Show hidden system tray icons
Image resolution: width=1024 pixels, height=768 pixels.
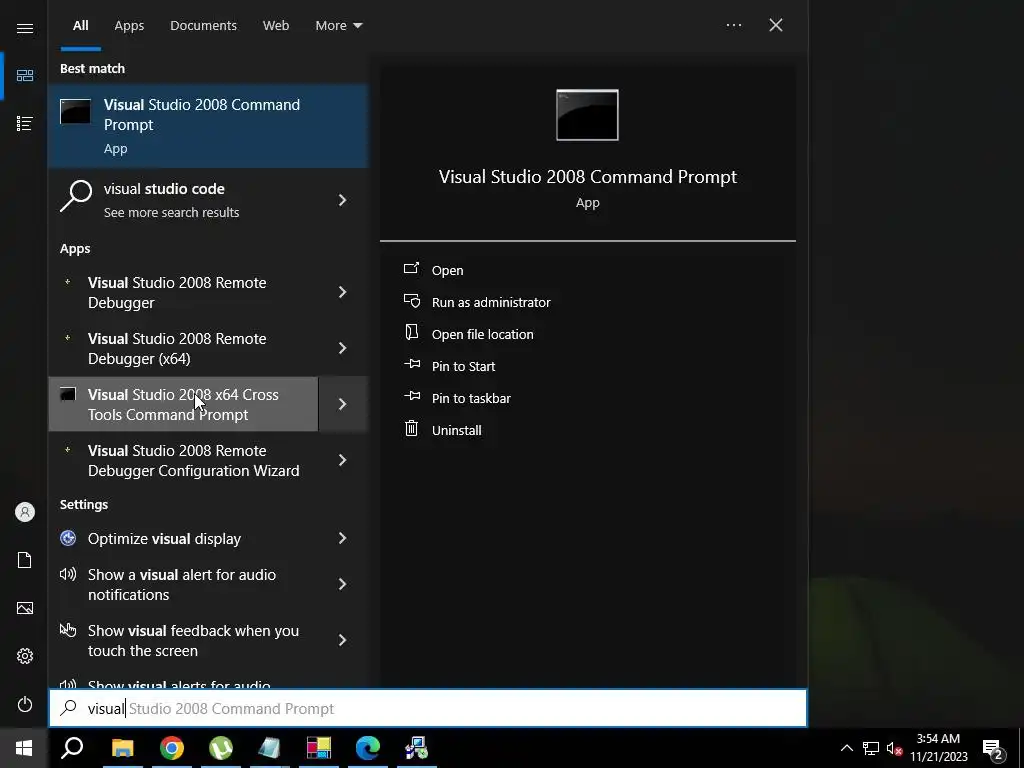pos(846,748)
